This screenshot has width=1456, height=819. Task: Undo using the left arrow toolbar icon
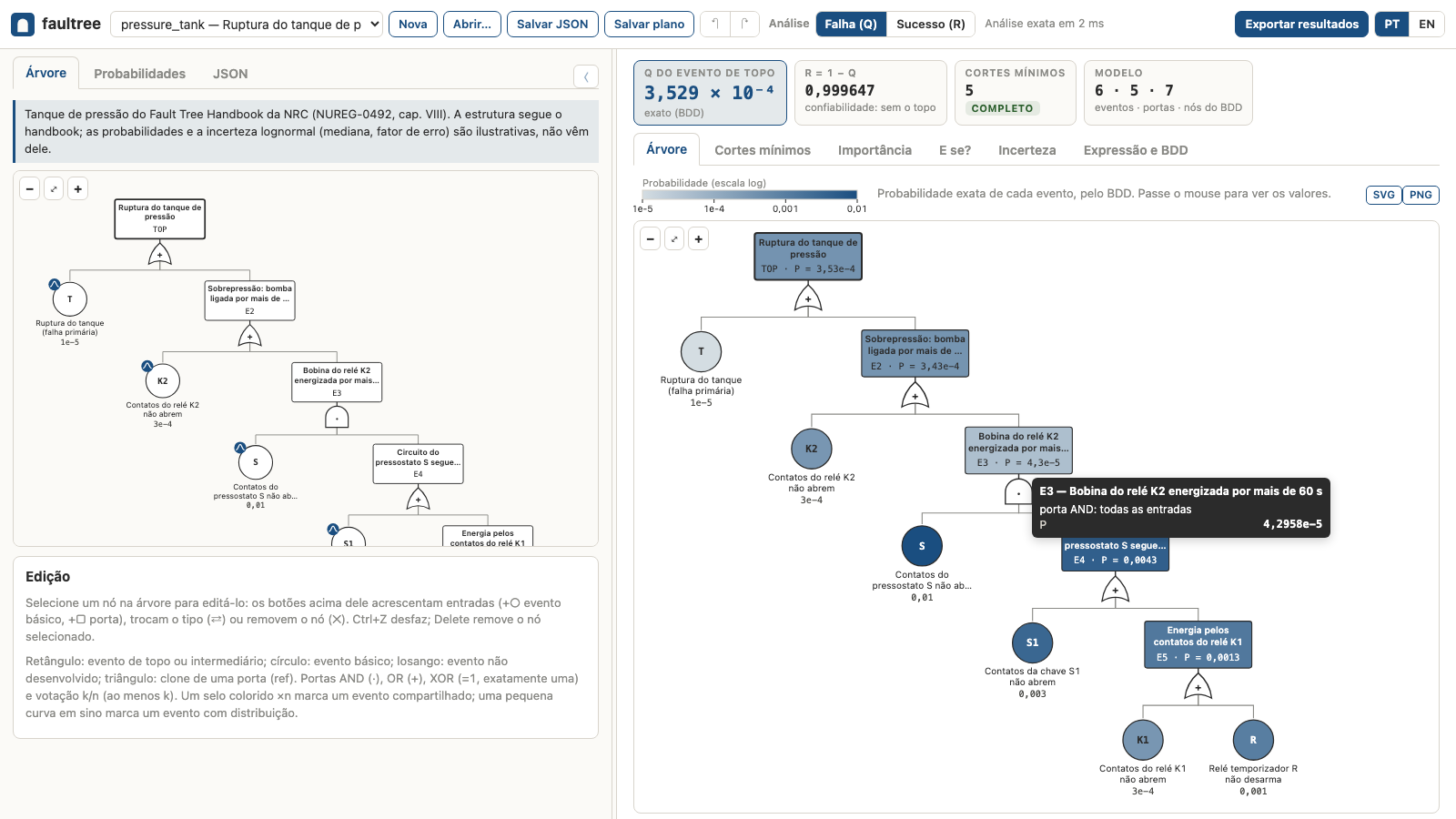[715, 25]
